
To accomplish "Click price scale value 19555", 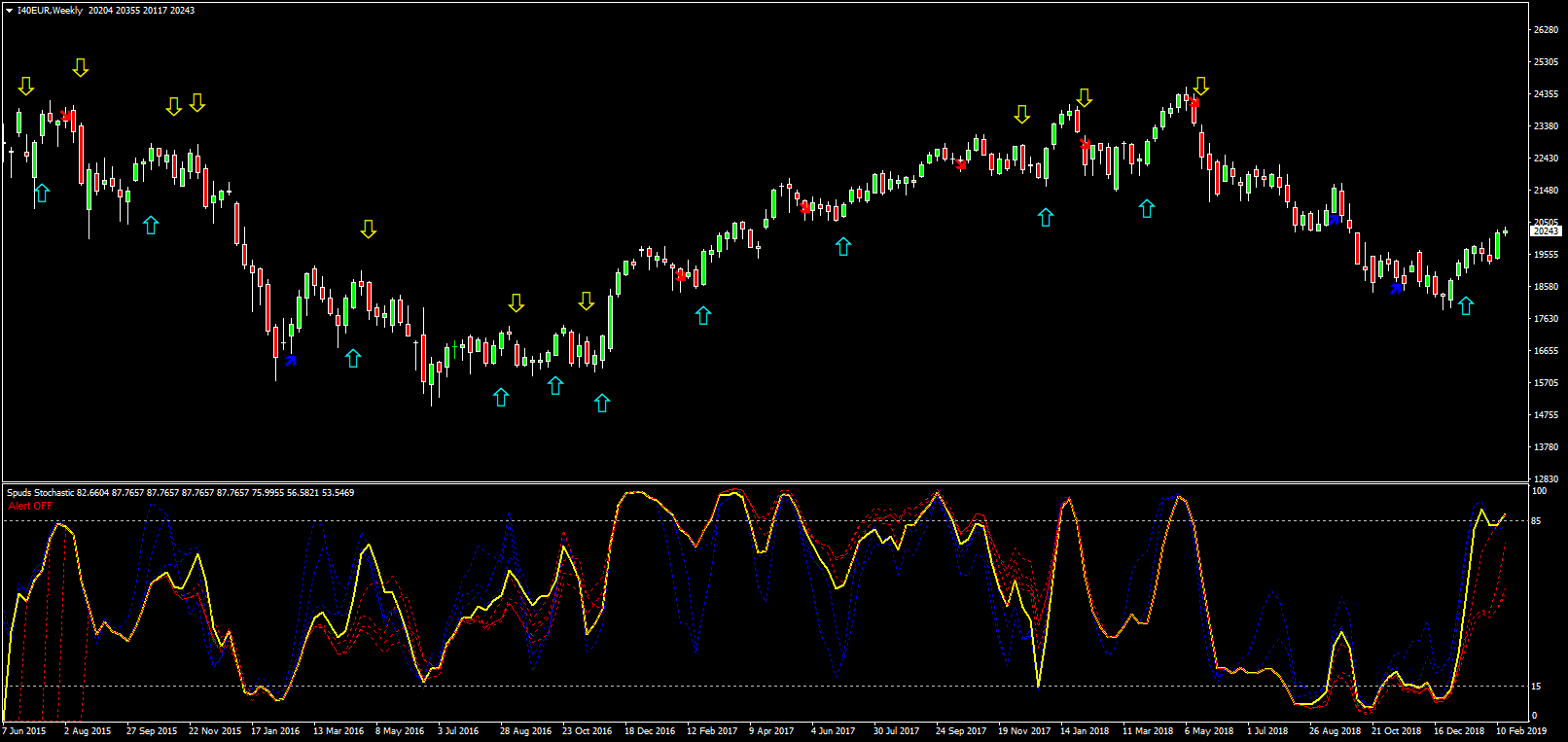I will click(1546, 255).
